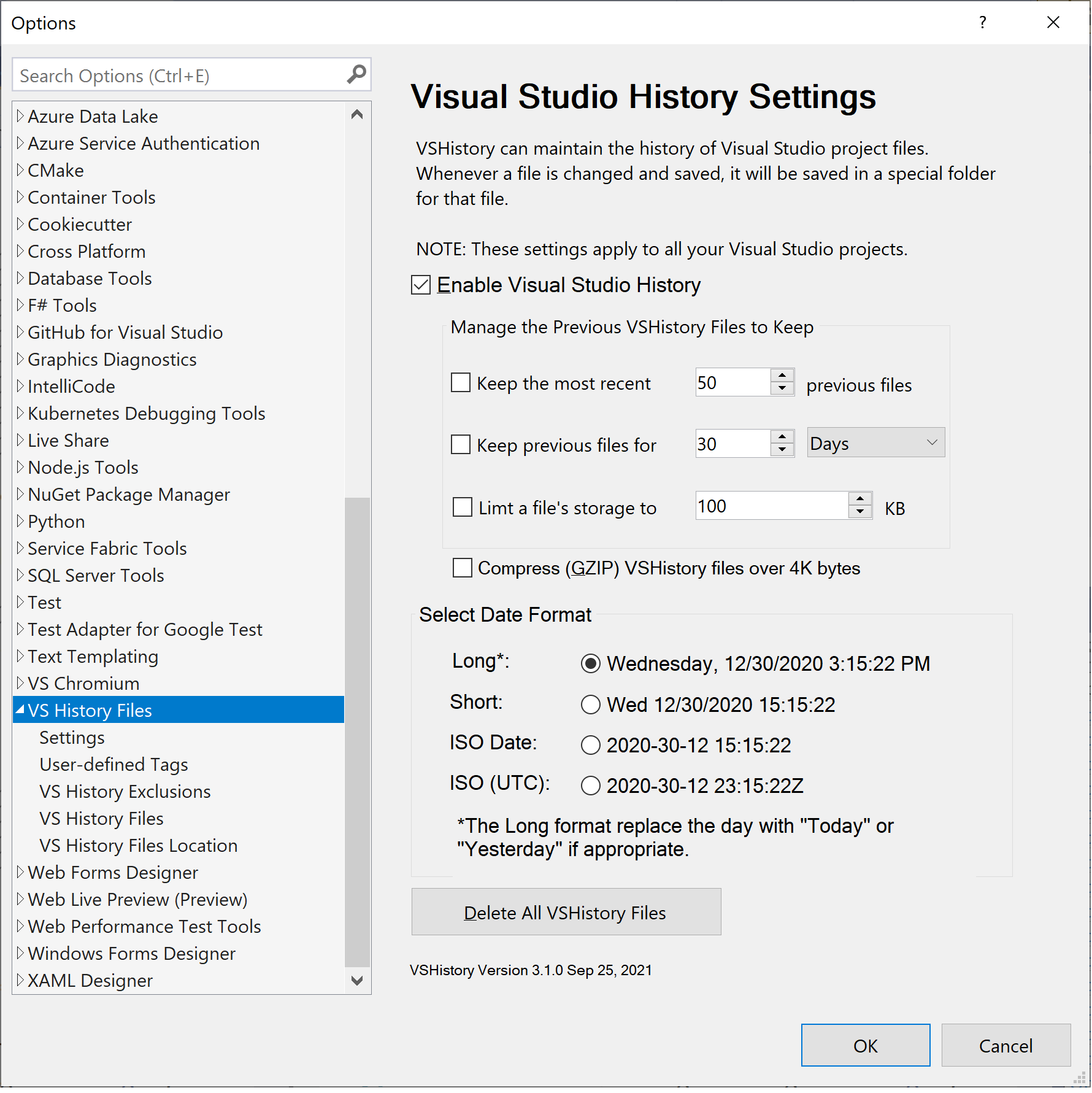Expand the Database Tools node
Image resolution: width=1092 pixels, height=1093 pixels.
20,278
